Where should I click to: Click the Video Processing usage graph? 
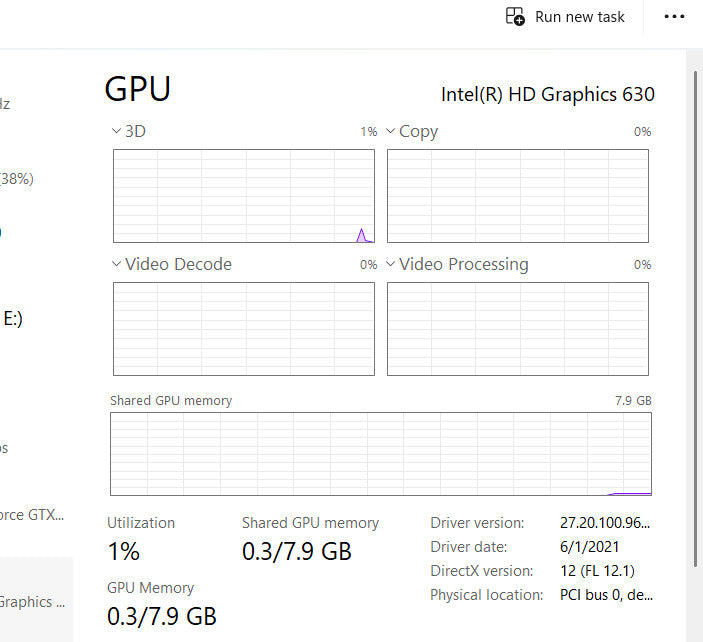517,329
